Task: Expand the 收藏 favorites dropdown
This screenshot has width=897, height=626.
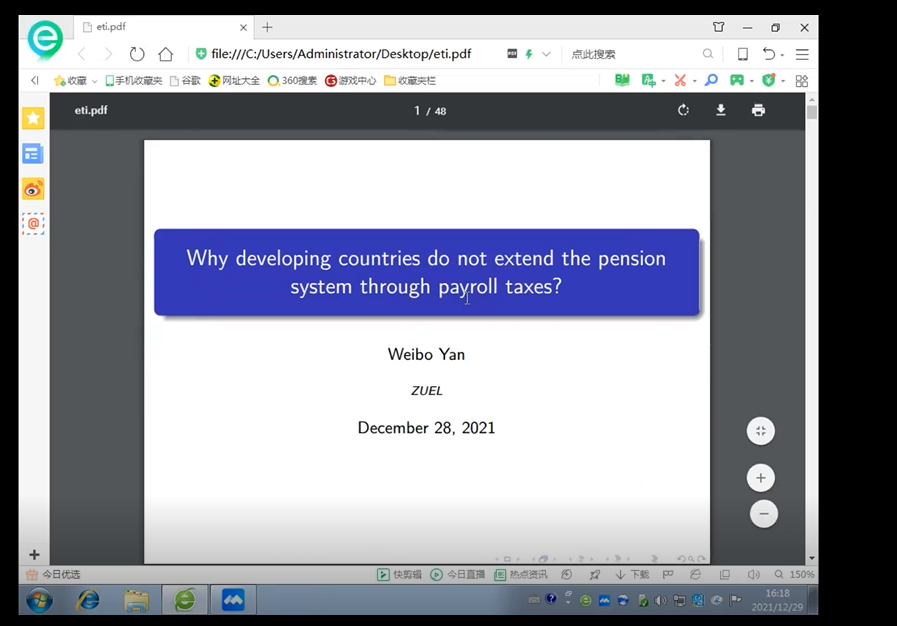Action: (x=76, y=80)
